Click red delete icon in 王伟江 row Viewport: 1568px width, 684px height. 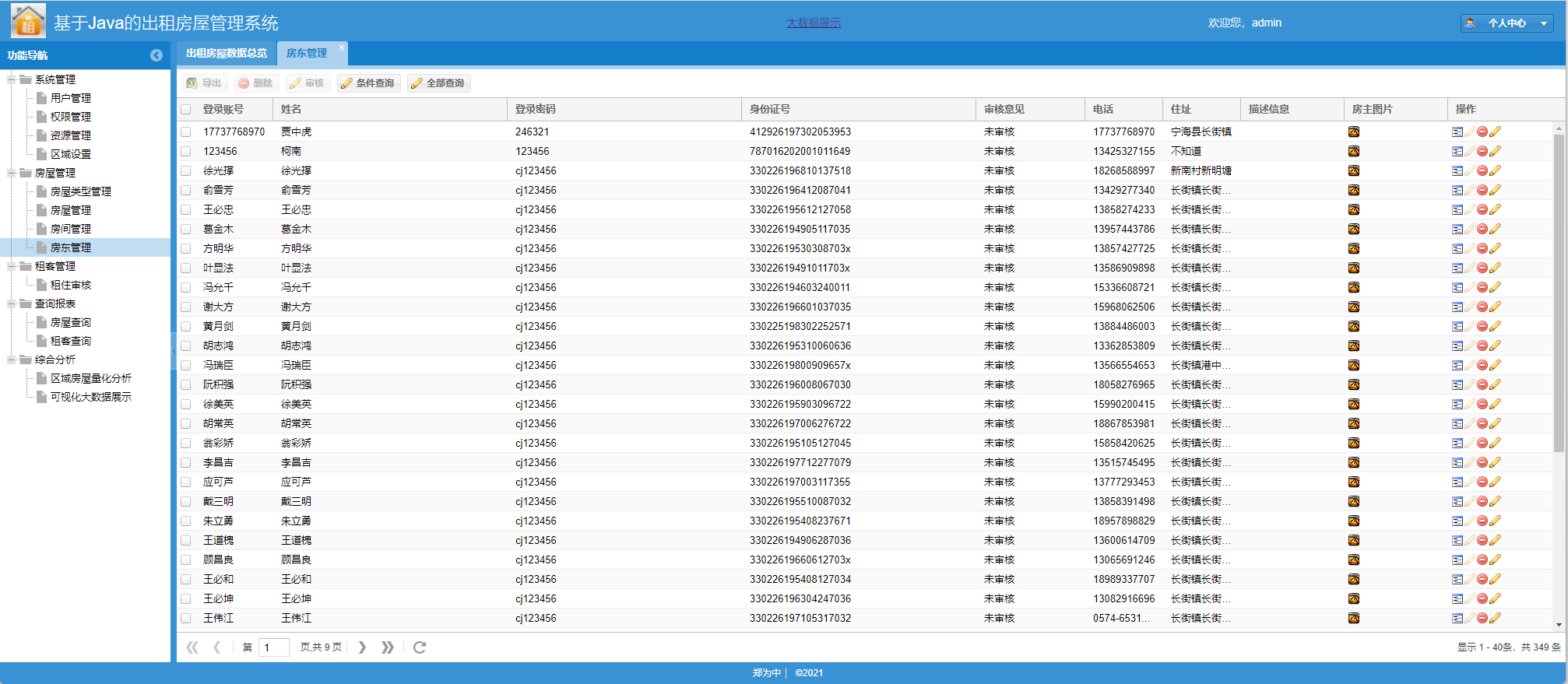(1482, 618)
